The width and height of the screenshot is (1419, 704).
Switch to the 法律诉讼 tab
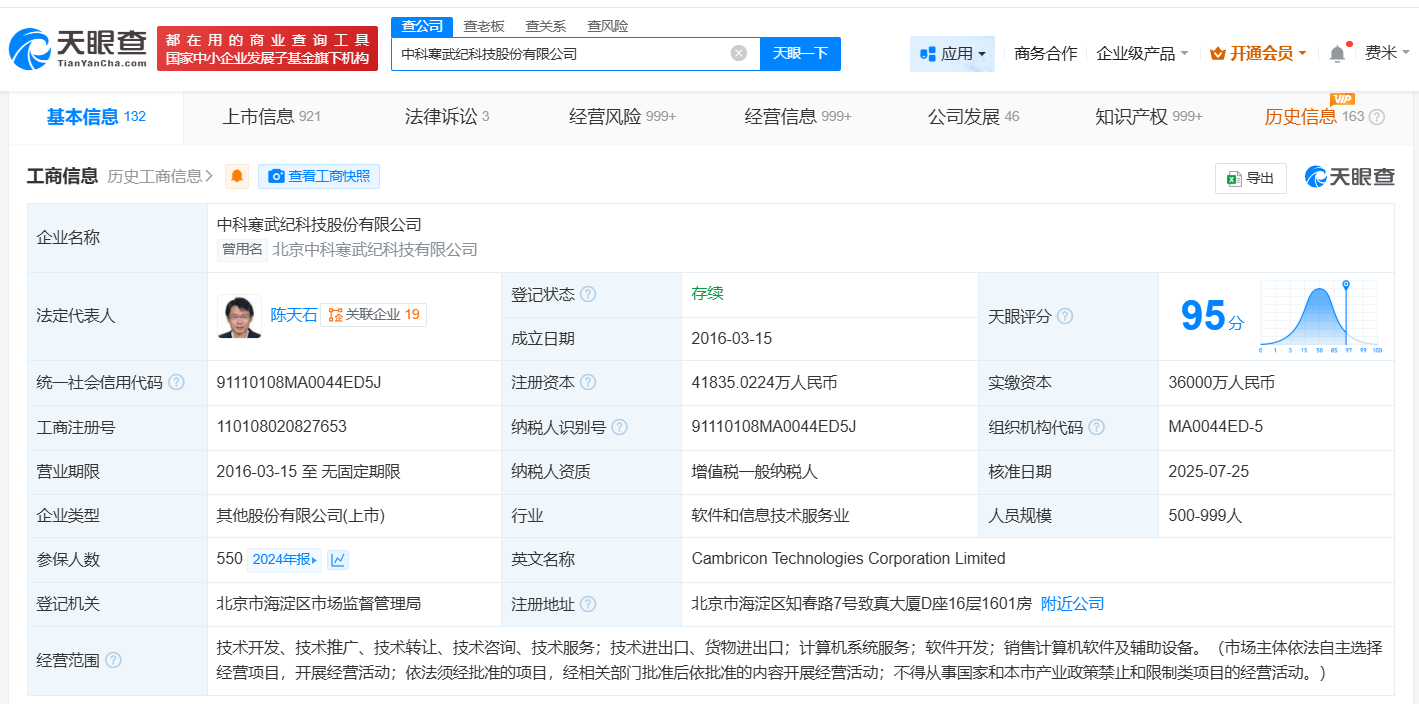[x=440, y=116]
